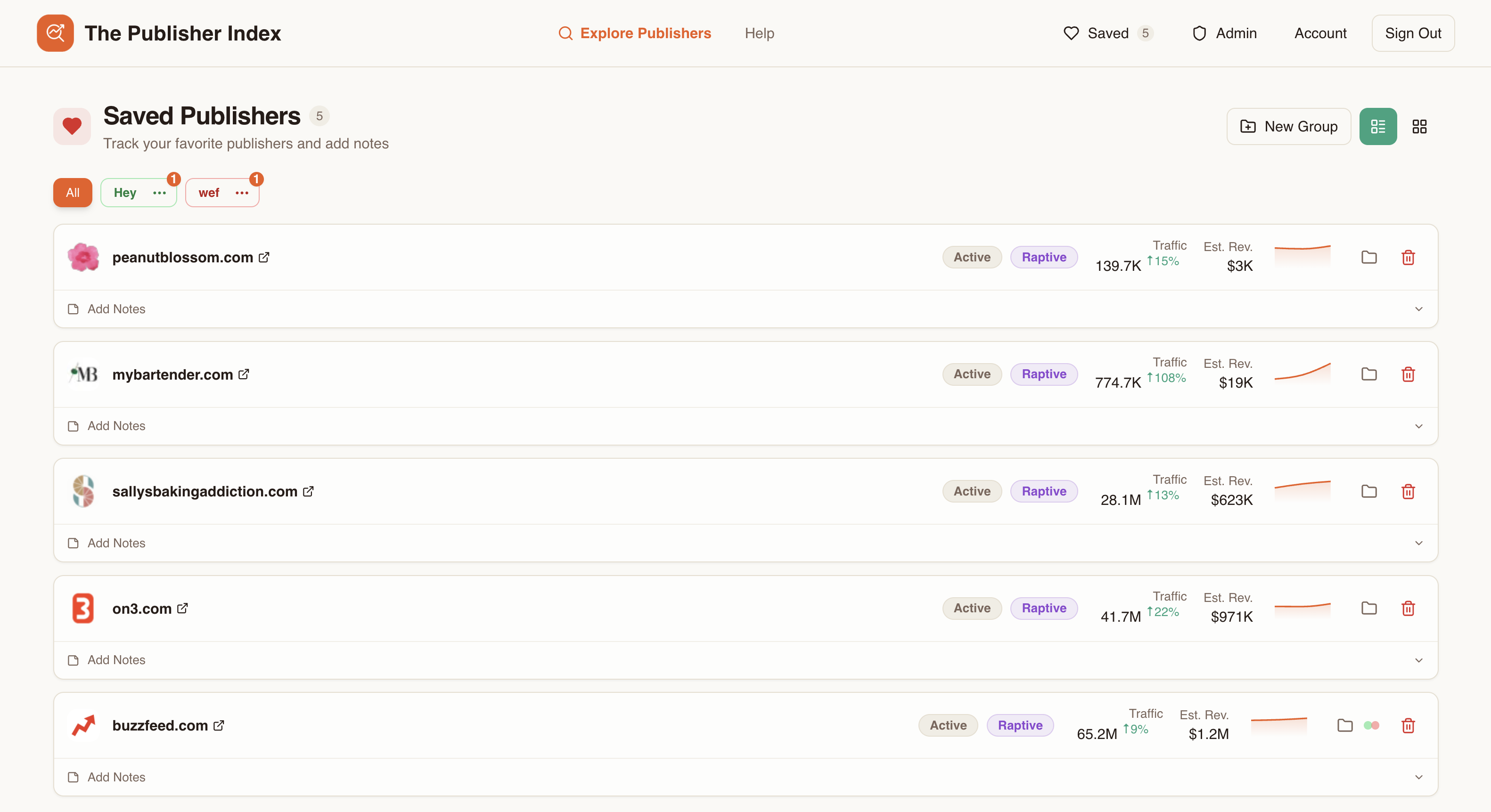The width and height of the screenshot is (1491, 812).
Task: Click the folder icon for buzzfeed.com
Action: (x=1345, y=725)
